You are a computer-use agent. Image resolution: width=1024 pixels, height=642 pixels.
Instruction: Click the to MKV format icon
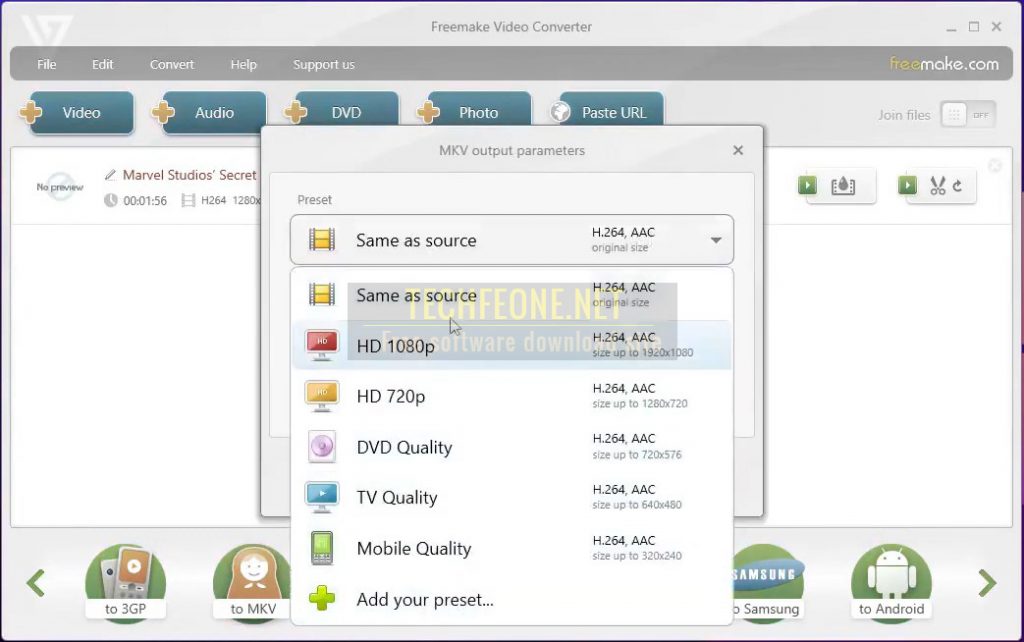[x=253, y=583]
